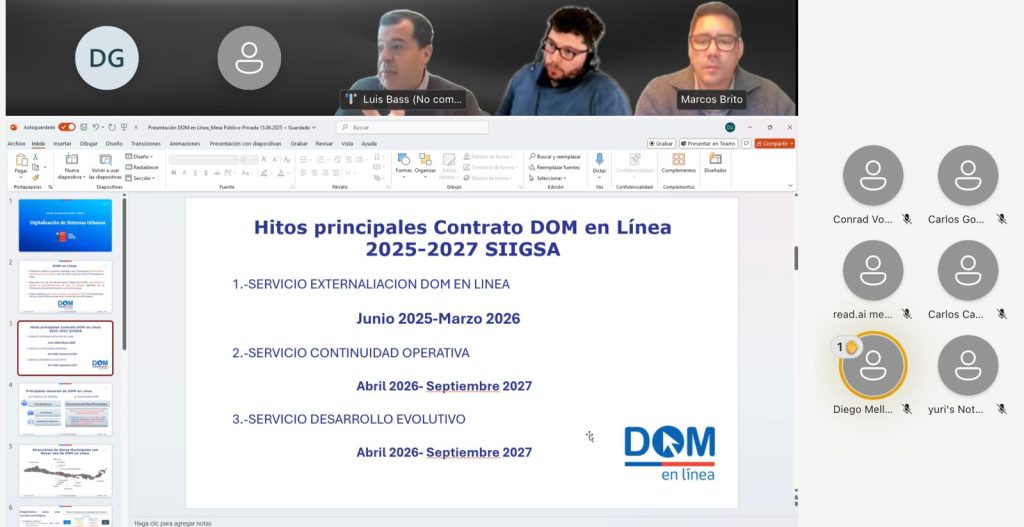The height and width of the screenshot is (527, 1024).
Task: Click the notes area Haga clic para agregar notas
Action: (x=172, y=523)
